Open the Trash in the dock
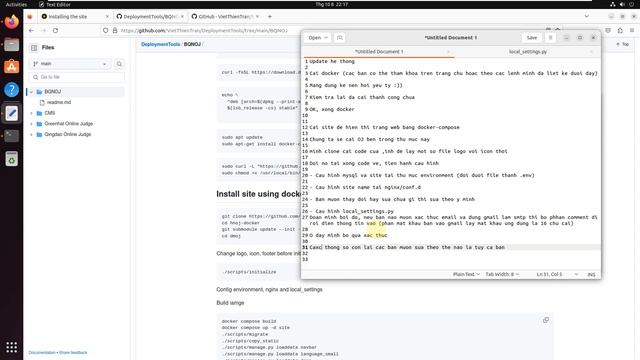This screenshot has width=640, height=360. [x=11, y=159]
